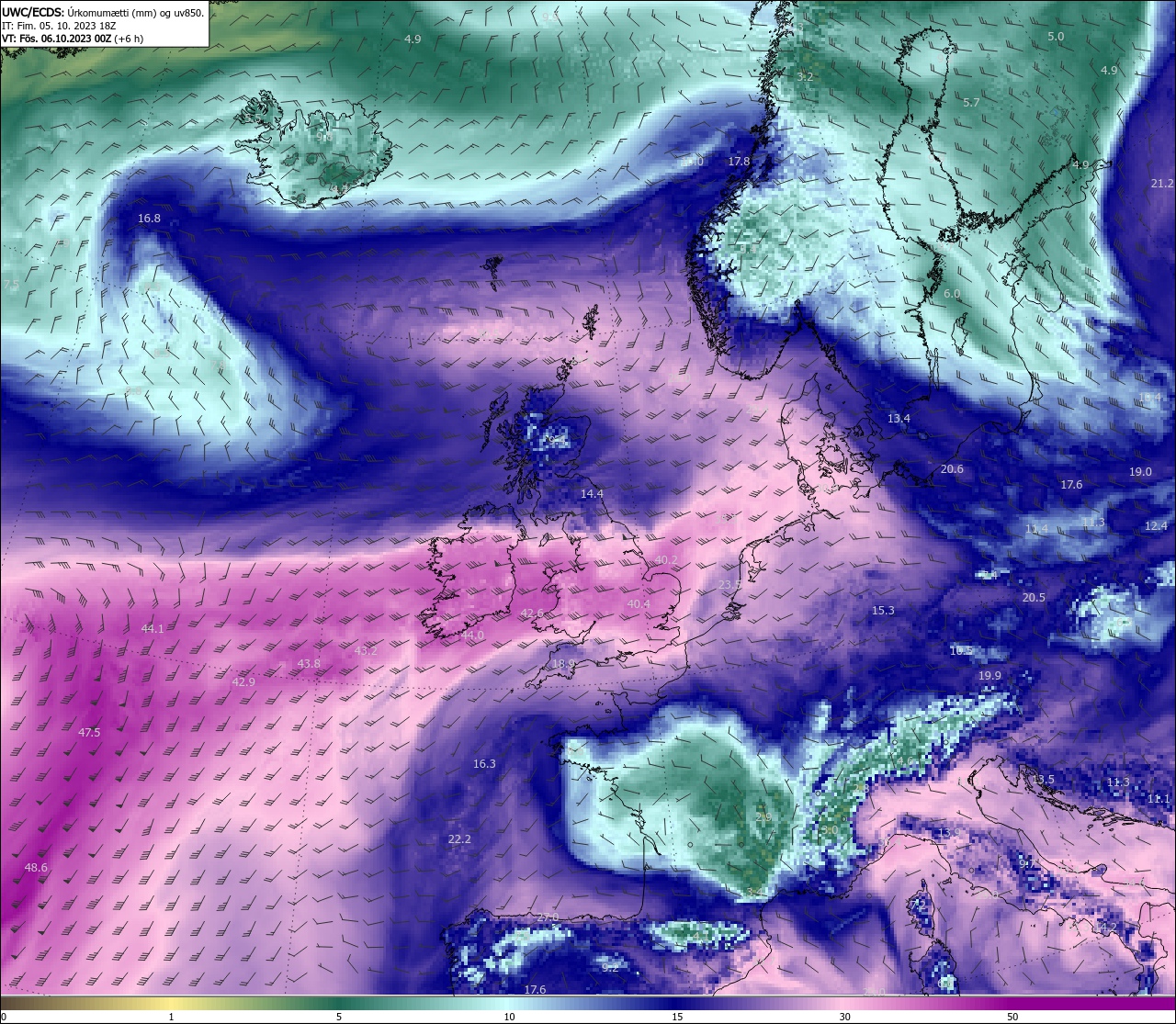Click the 20.6 value map label

click(952, 469)
